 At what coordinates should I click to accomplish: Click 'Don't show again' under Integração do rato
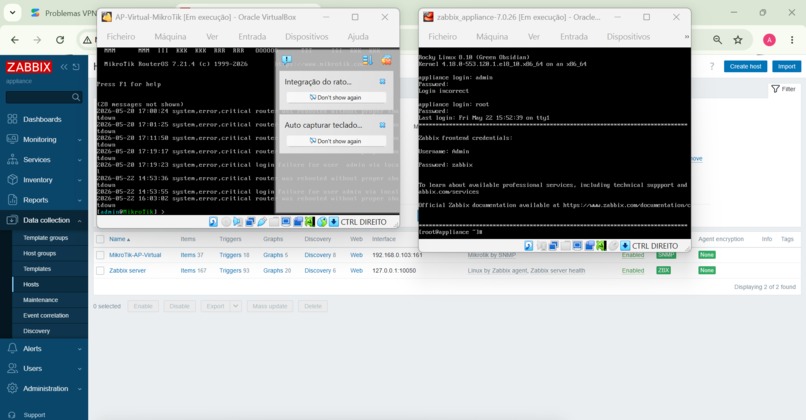[x=336, y=97]
